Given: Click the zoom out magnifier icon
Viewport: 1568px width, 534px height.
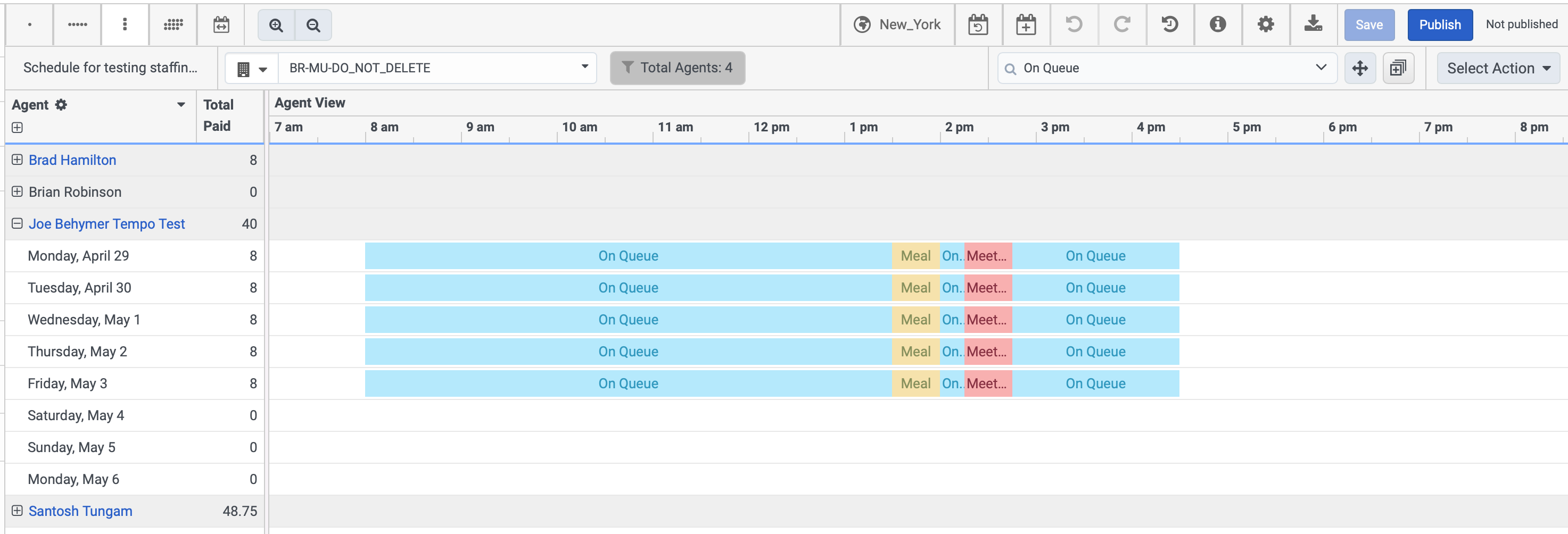Looking at the screenshot, I should (x=313, y=25).
